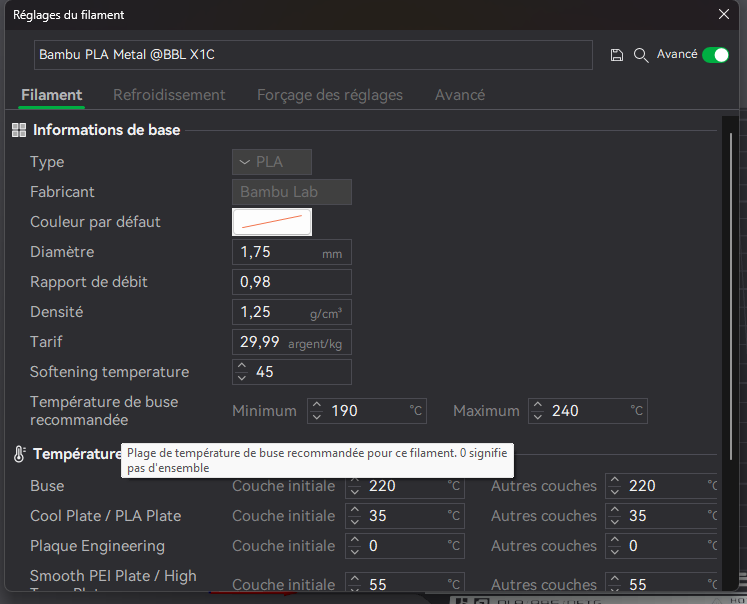The image size is (747, 604).
Task: Click the Cool Plate / PLA Plate label
Action: [x=105, y=516]
